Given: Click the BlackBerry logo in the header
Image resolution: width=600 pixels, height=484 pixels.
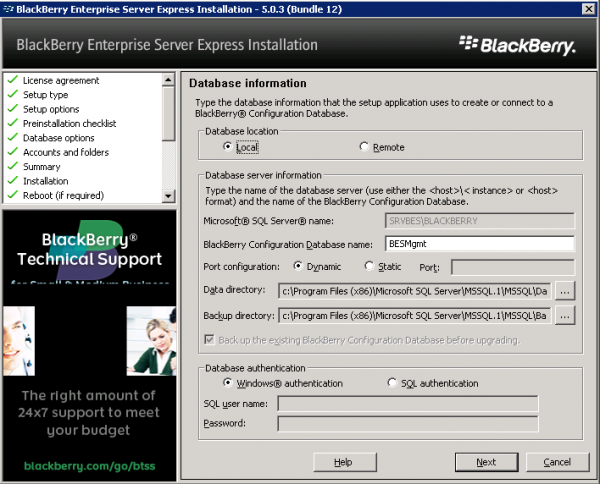Looking at the screenshot, I should click(x=517, y=45).
